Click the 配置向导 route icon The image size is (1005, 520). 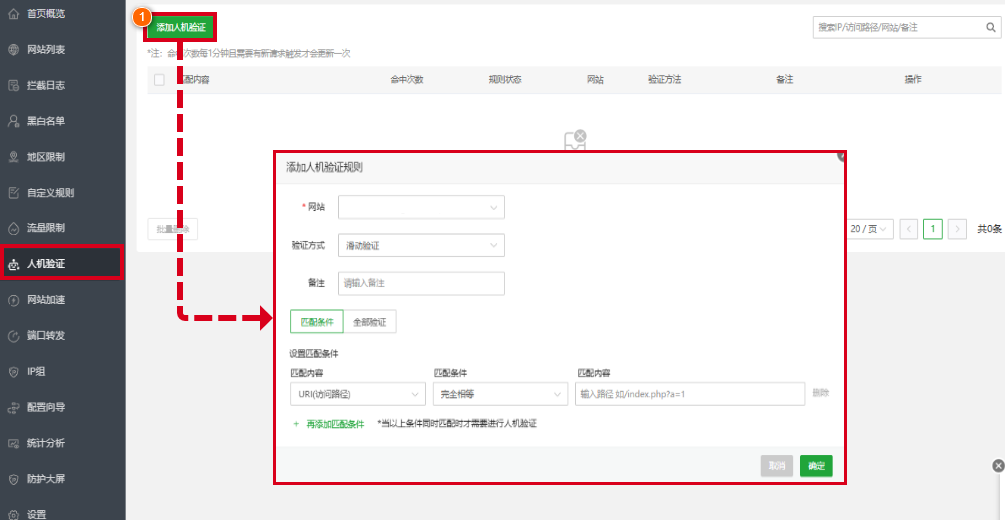click(x=14, y=407)
